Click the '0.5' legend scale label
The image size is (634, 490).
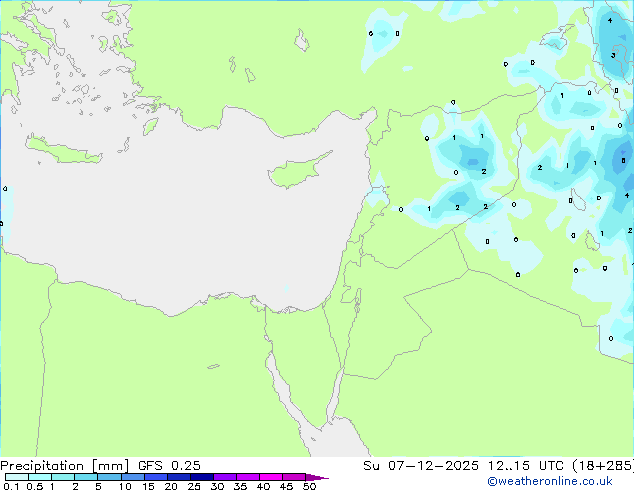pos(35,486)
